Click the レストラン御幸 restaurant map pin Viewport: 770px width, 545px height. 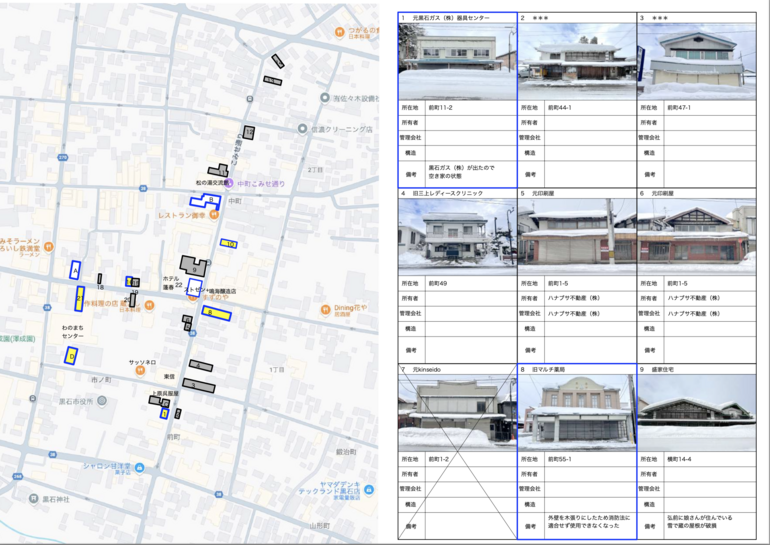[x=213, y=214]
